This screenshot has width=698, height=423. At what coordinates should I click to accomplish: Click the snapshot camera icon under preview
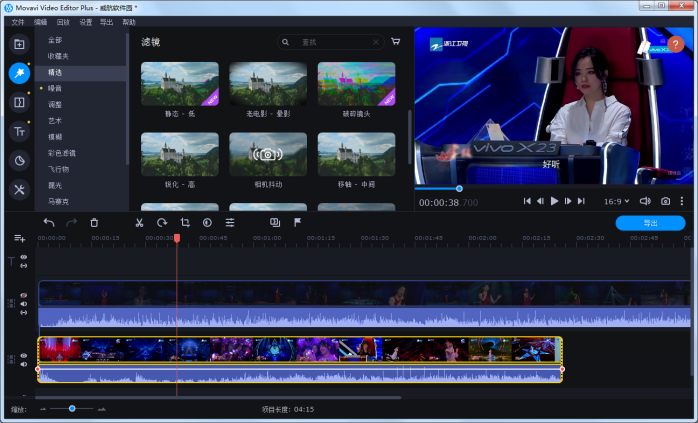pos(665,201)
